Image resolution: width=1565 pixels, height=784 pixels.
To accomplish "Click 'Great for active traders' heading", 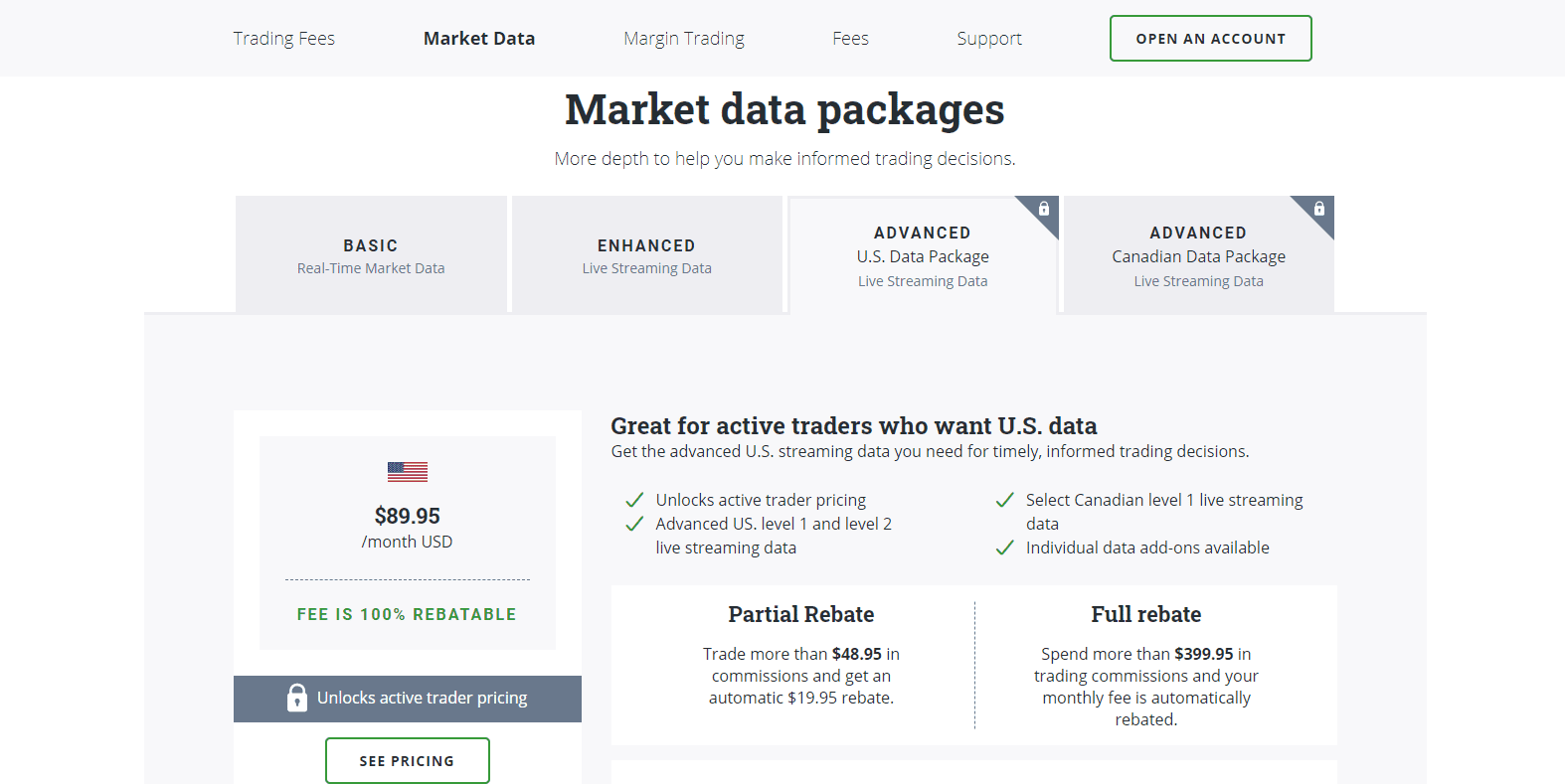I will (854, 425).
